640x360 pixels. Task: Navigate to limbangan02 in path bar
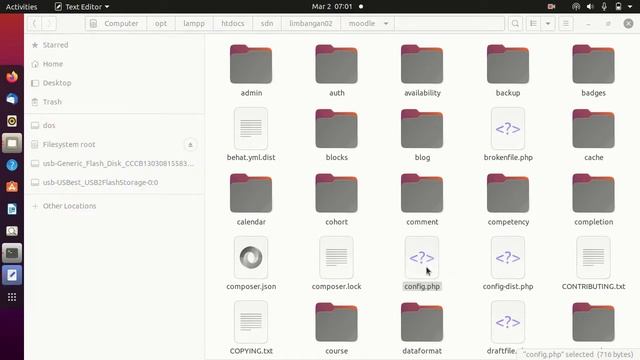click(x=311, y=24)
